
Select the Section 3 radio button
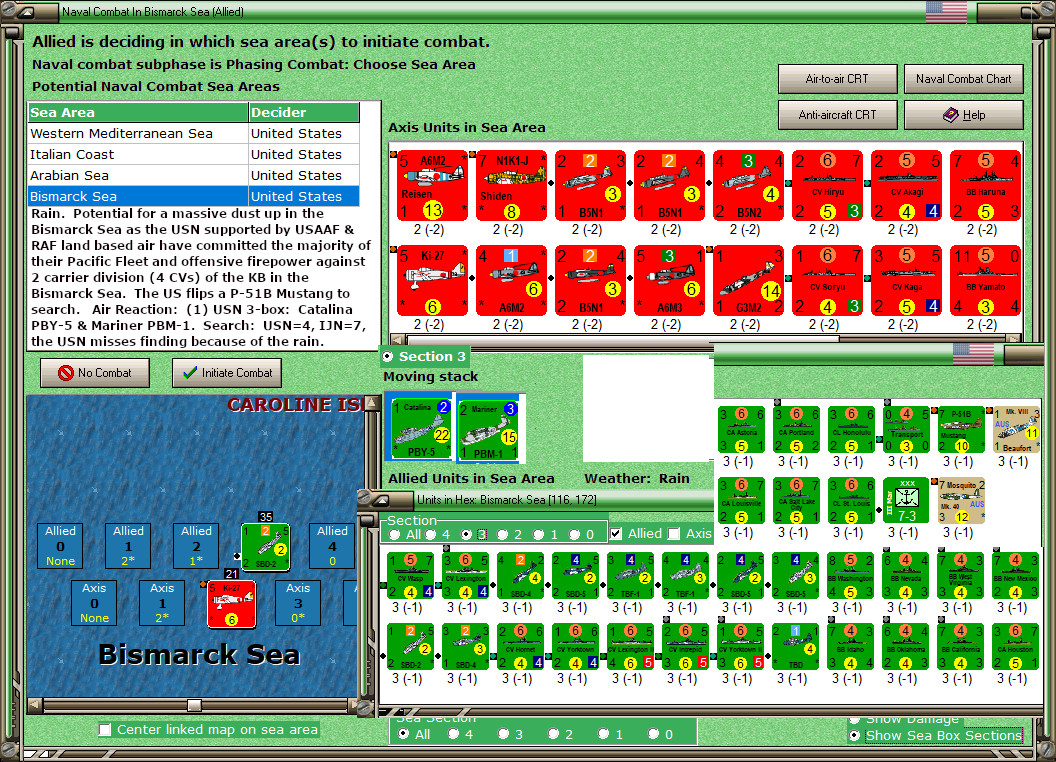(388, 356)
